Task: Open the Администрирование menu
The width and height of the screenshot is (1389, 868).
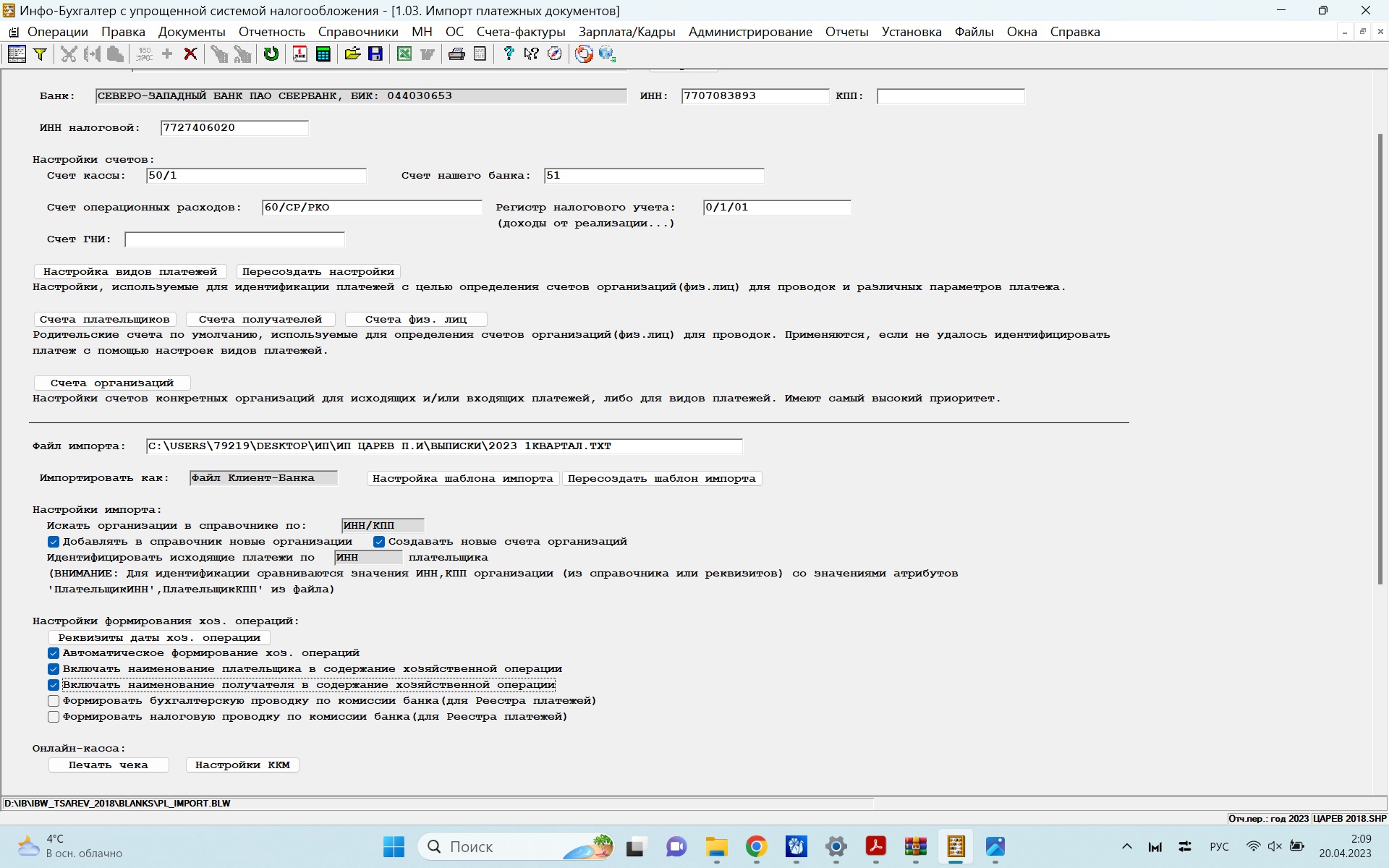Action: (x=750, y=32)
